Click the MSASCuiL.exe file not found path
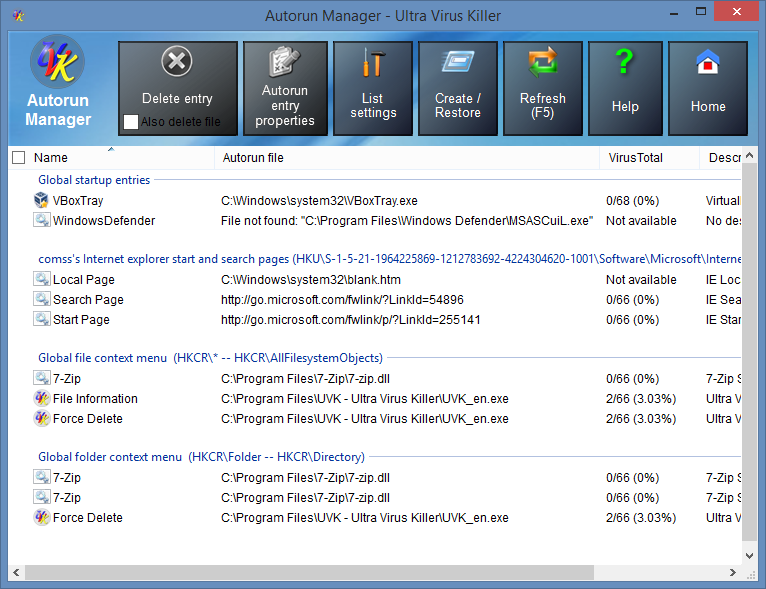Viewport: 766px width, 589px height. pos(406,221)
